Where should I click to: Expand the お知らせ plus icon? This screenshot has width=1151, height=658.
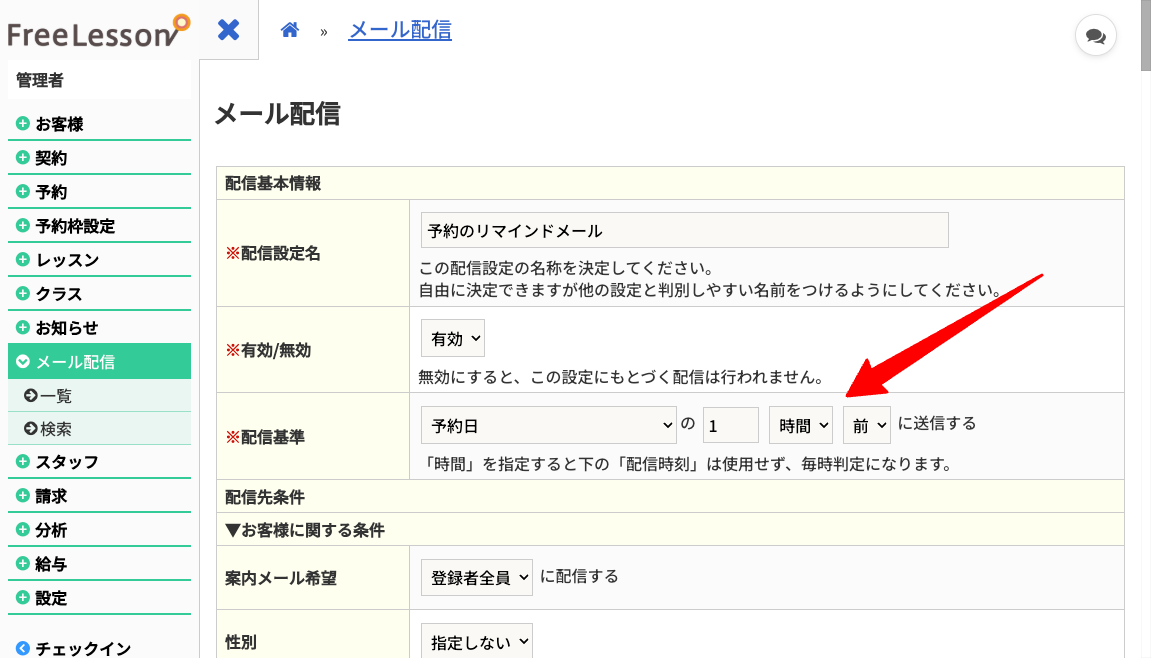click(23, 328)
